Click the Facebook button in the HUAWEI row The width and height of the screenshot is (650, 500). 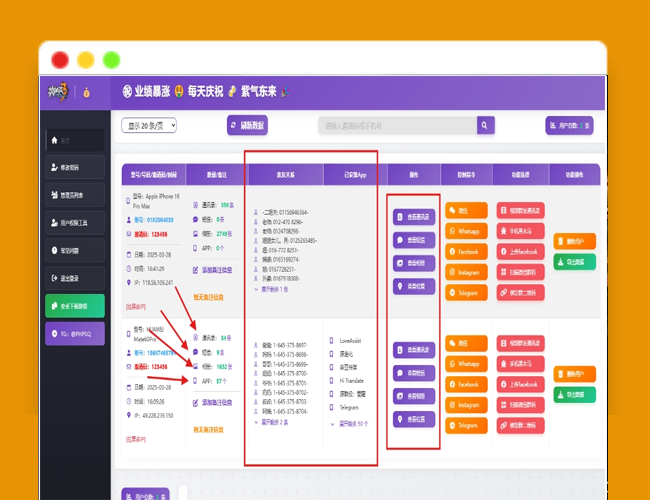click(465, 384)
